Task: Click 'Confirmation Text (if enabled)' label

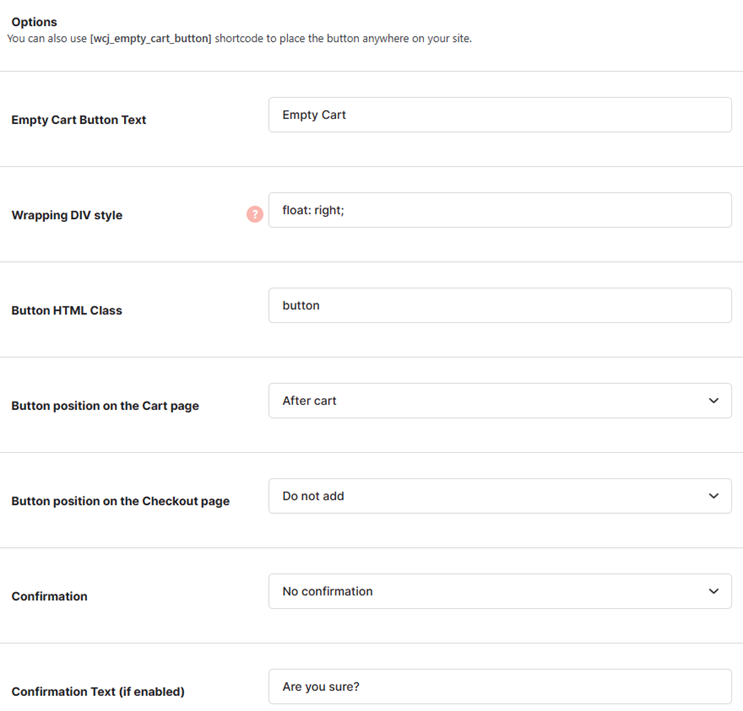Action: pyautogui.click(x=98, y=692)
